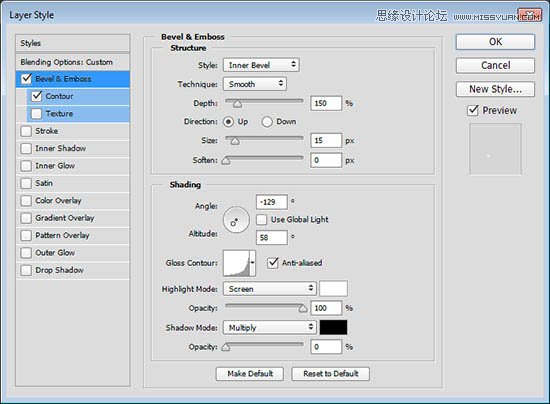This screenshot has height=404, width=550.
Task: Open the Gloss Contour thumbnail editor
Action: pos(236,263)
